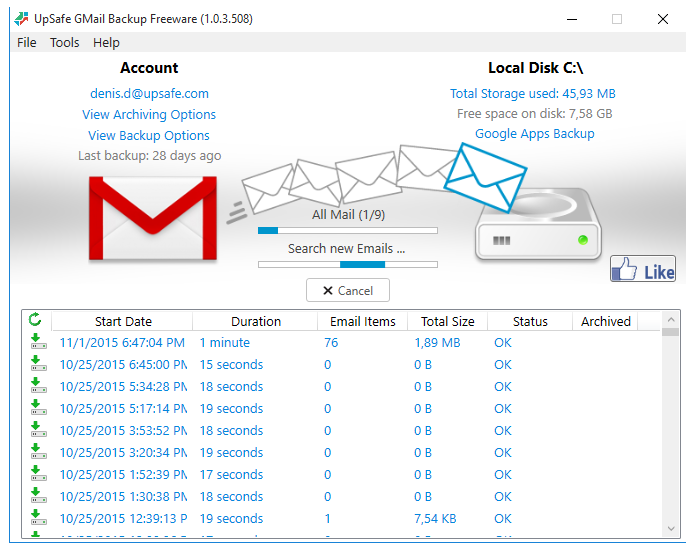Sort by Archived column header
This screenshot has height=546, width=690.
[606, 321]
